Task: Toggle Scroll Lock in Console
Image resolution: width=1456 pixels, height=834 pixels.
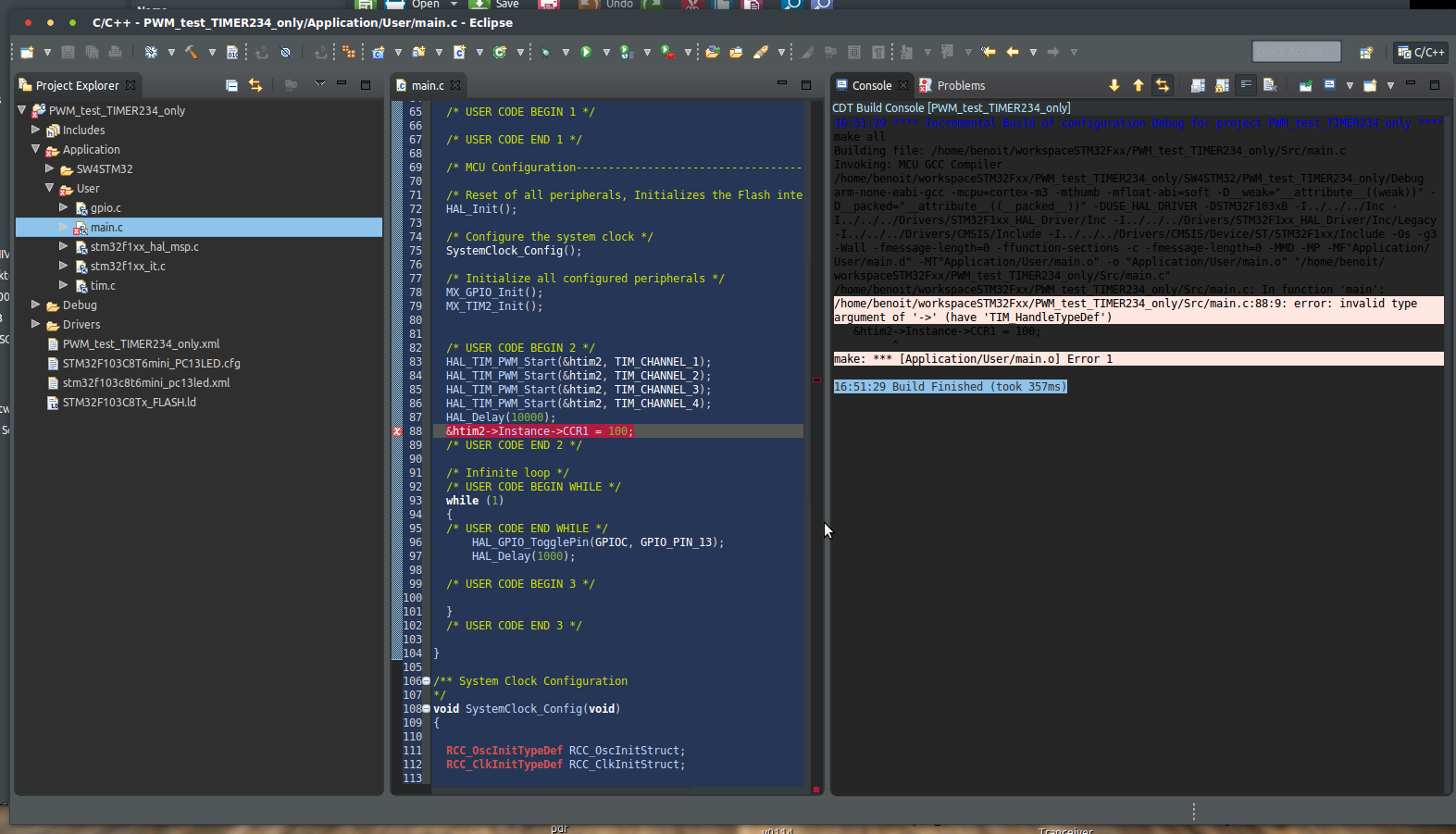Action: click(1222, 85)
